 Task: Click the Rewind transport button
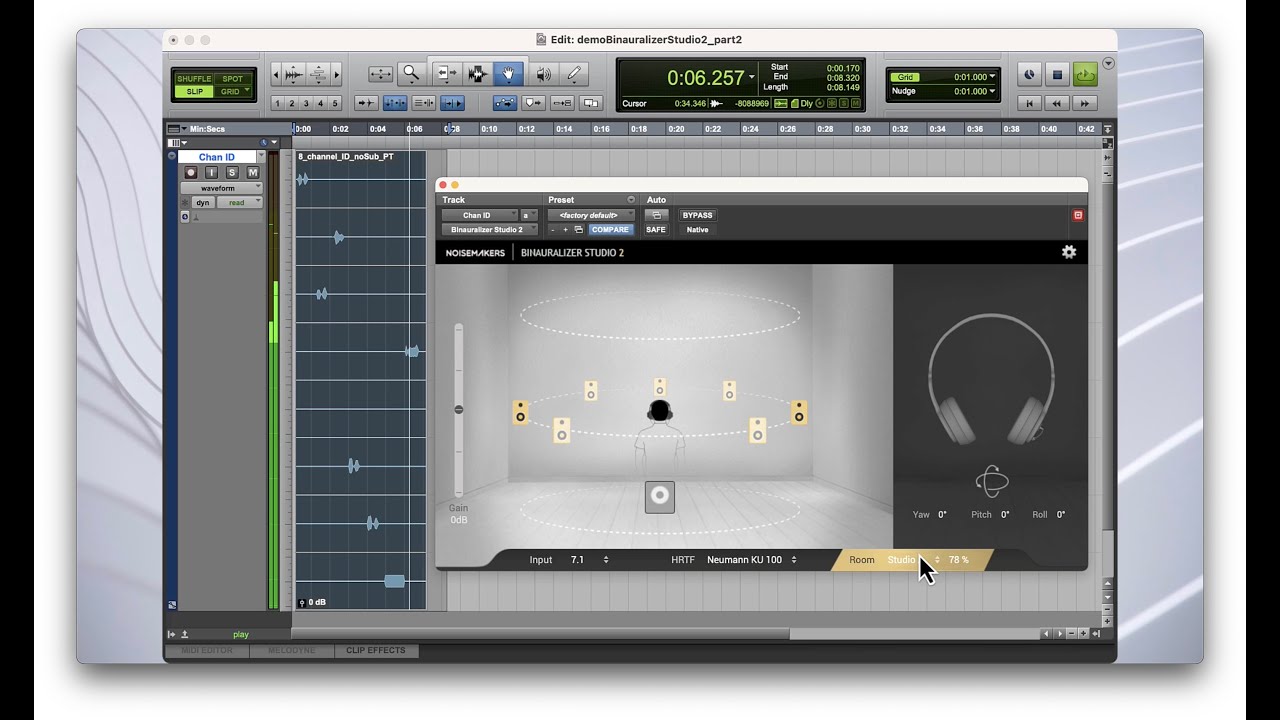[1058, 103]
